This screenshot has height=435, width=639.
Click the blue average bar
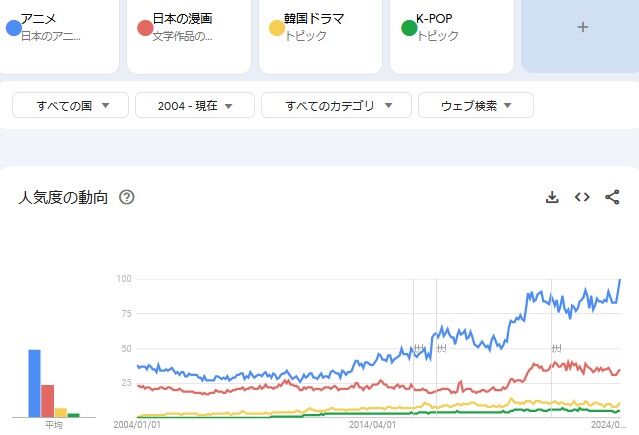(34, 383)
